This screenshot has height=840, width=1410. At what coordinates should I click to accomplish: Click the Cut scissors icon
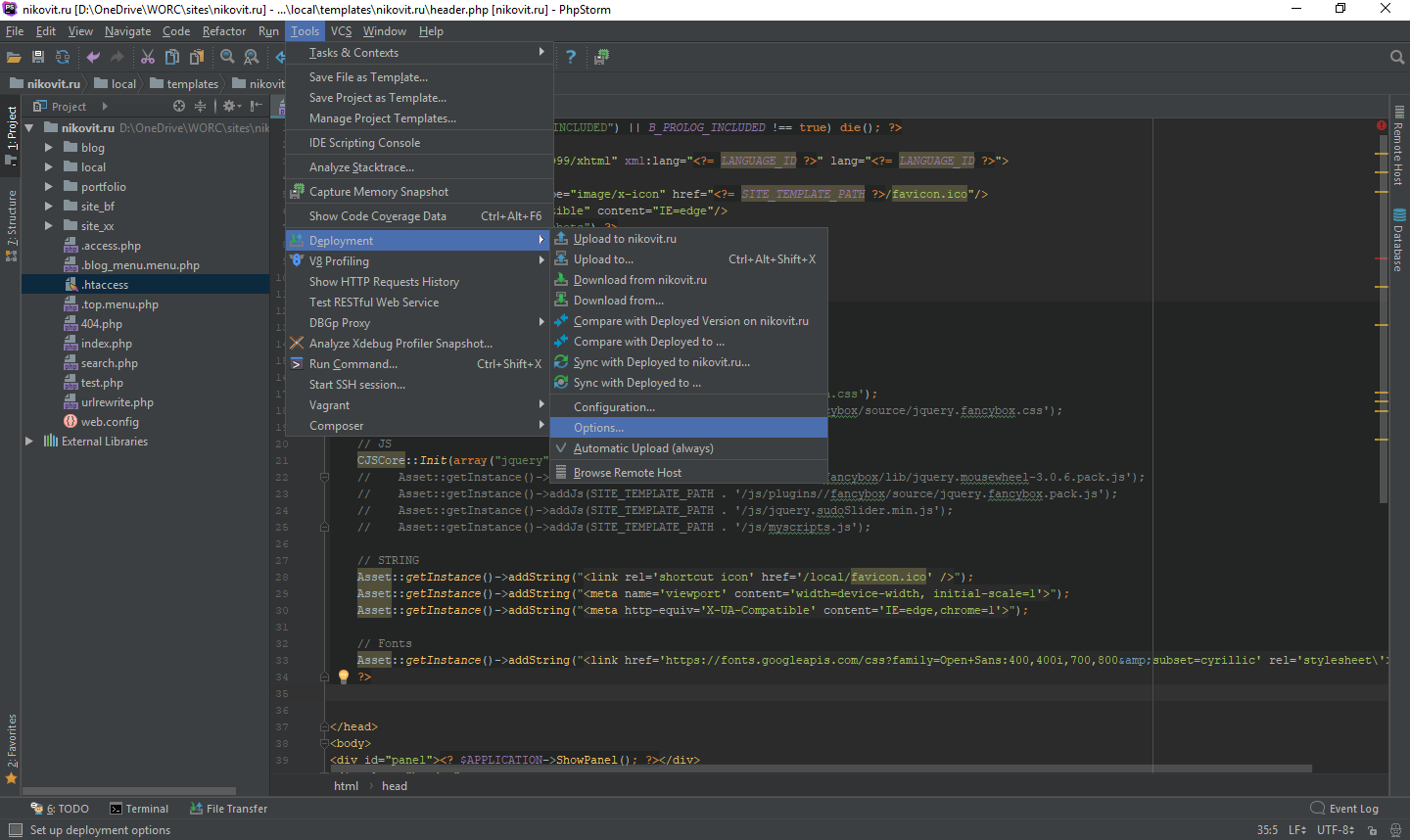click(148, 57)
